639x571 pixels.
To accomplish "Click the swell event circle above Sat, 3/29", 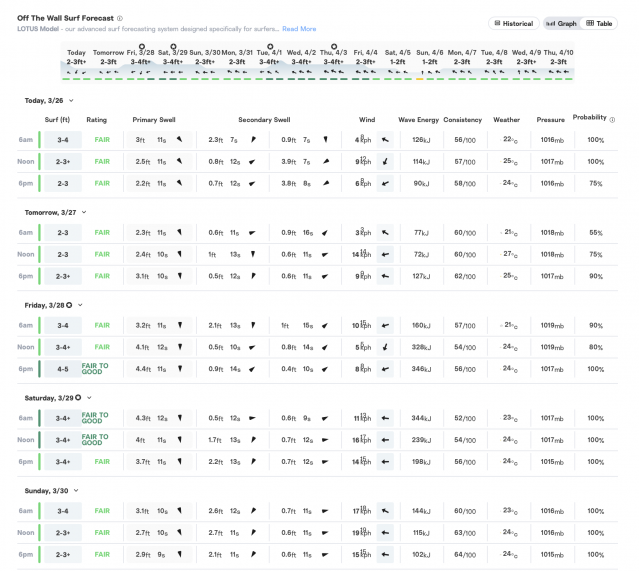I will 173,46.
